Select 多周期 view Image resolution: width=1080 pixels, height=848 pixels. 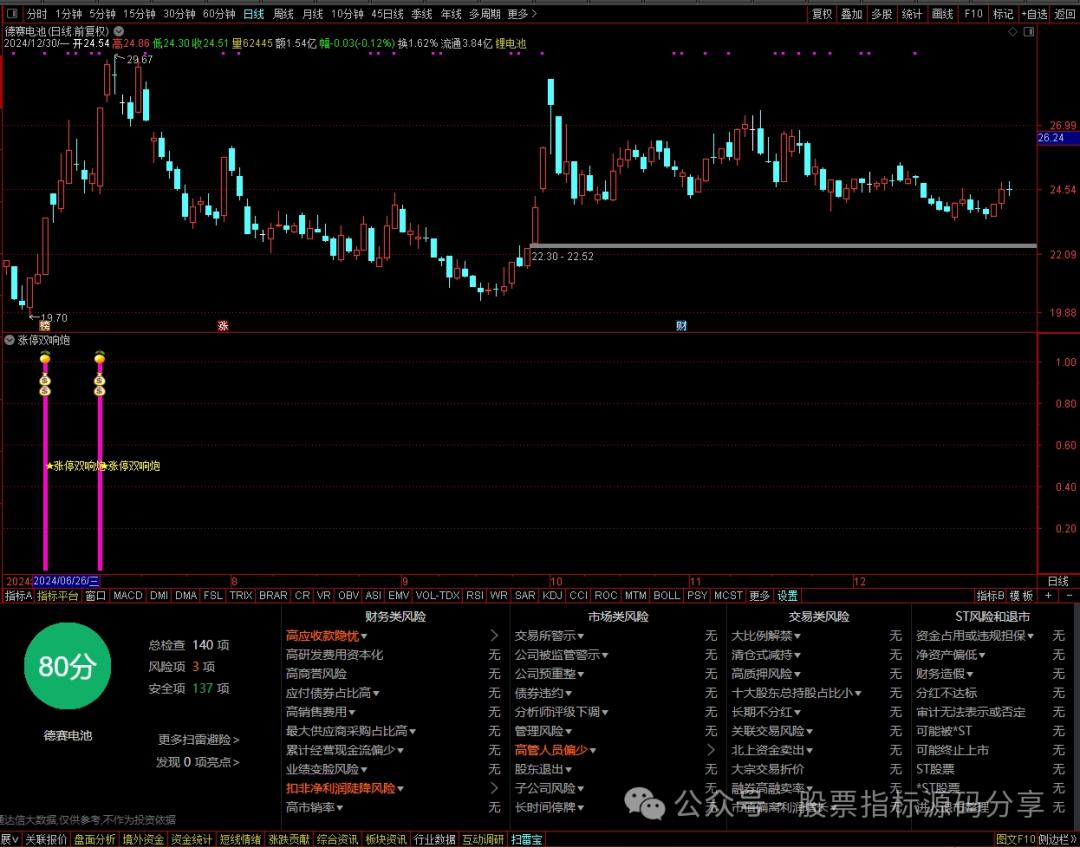pyautogui.click(x=485, y=14)
